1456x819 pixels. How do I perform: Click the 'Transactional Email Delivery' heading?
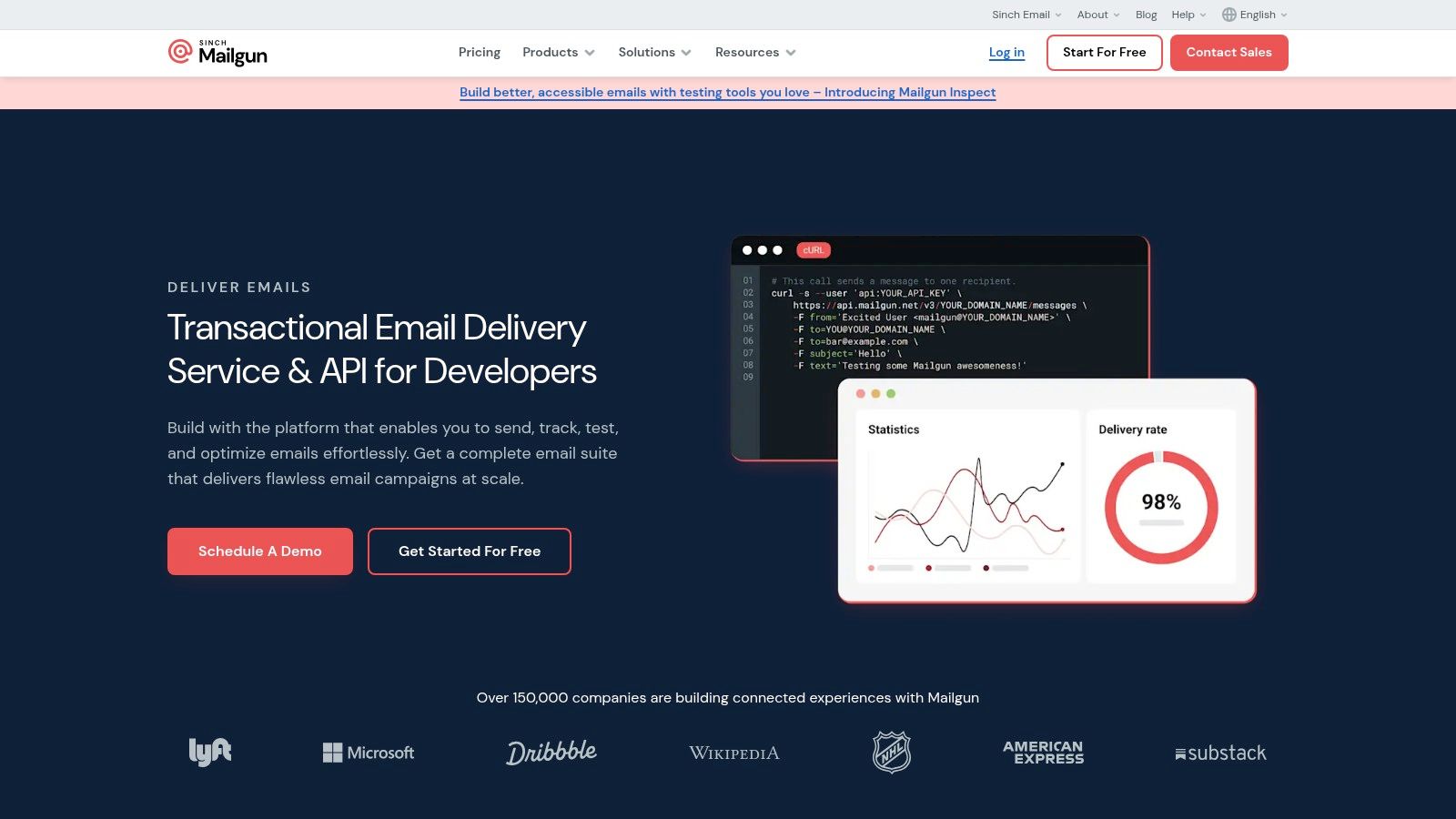click(x=382, y=349)
